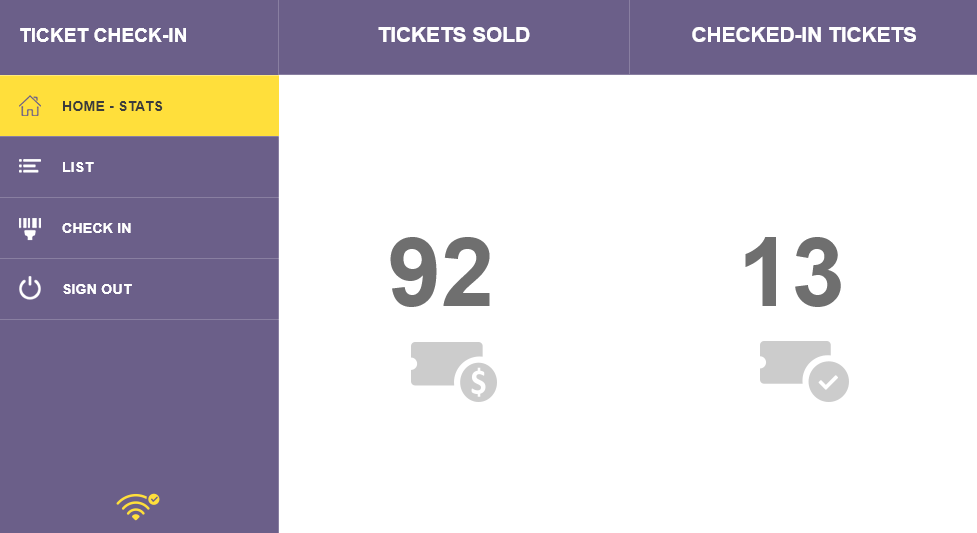Click the power icon for sign out
The image size is (977, 533).
point(29,289)
